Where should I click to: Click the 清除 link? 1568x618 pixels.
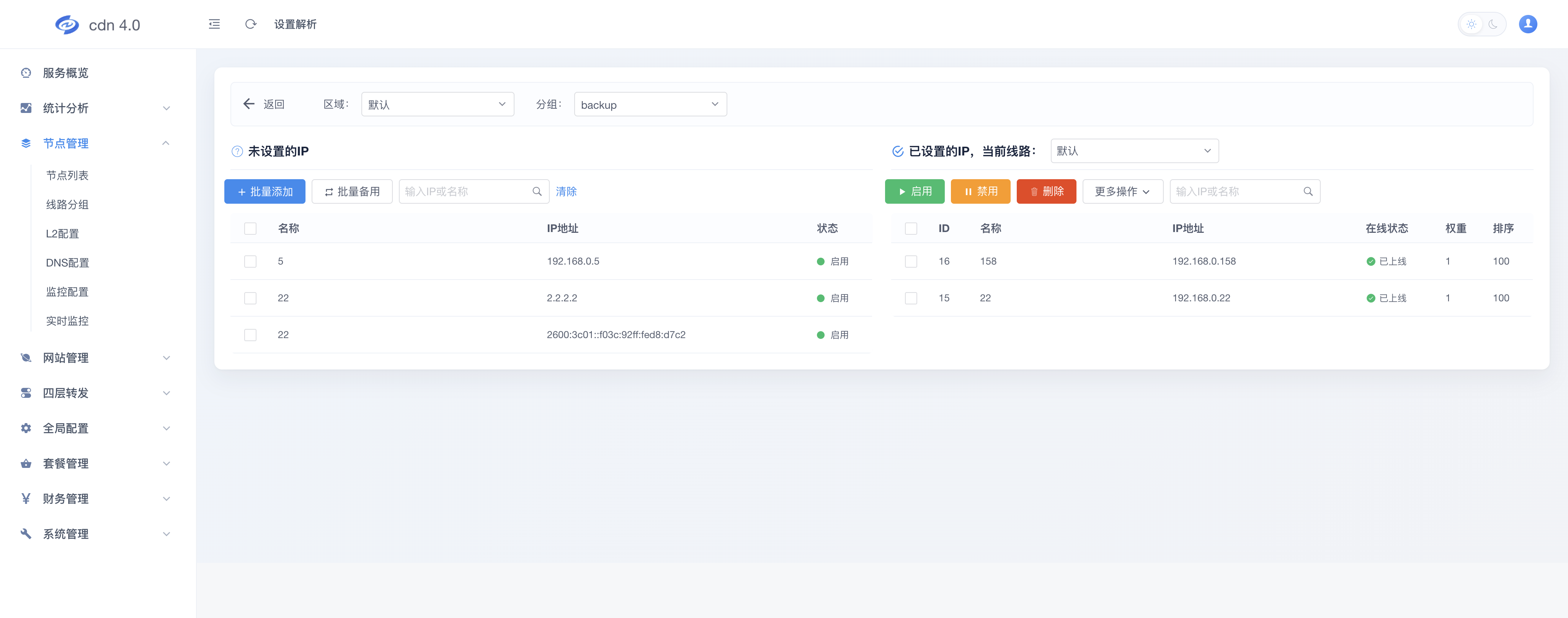point(566,192)
